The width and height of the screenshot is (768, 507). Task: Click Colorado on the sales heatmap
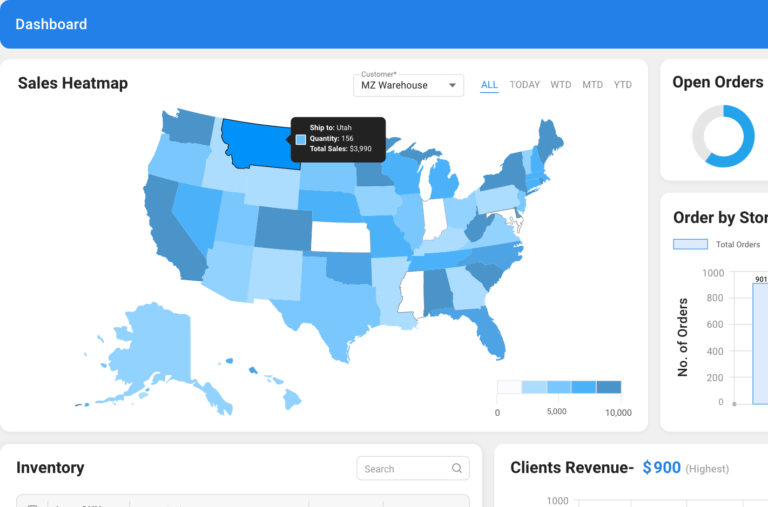coord(283,229)
